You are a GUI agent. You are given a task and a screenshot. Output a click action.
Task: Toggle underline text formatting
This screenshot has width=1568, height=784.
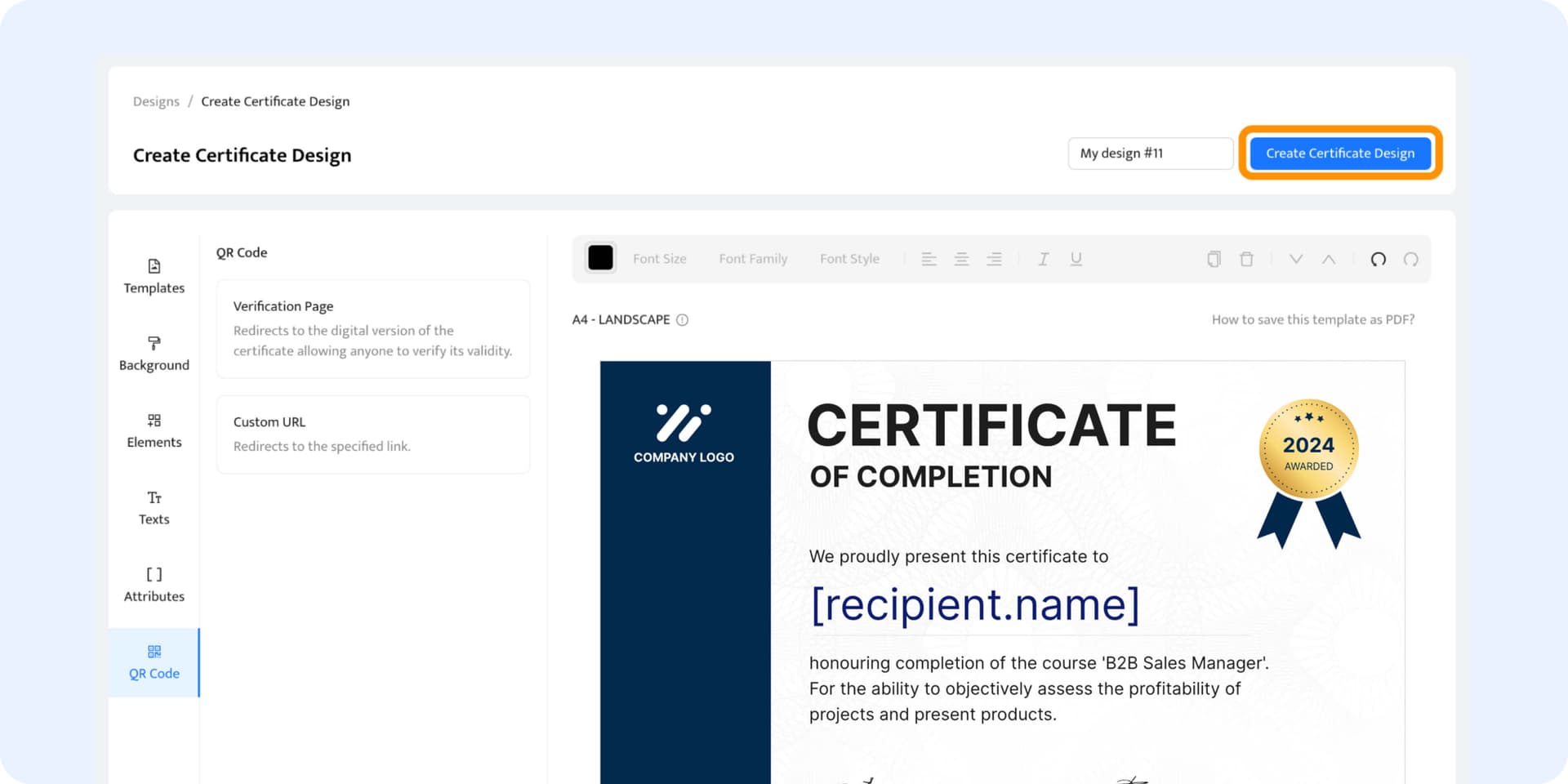pos(1076,259)
